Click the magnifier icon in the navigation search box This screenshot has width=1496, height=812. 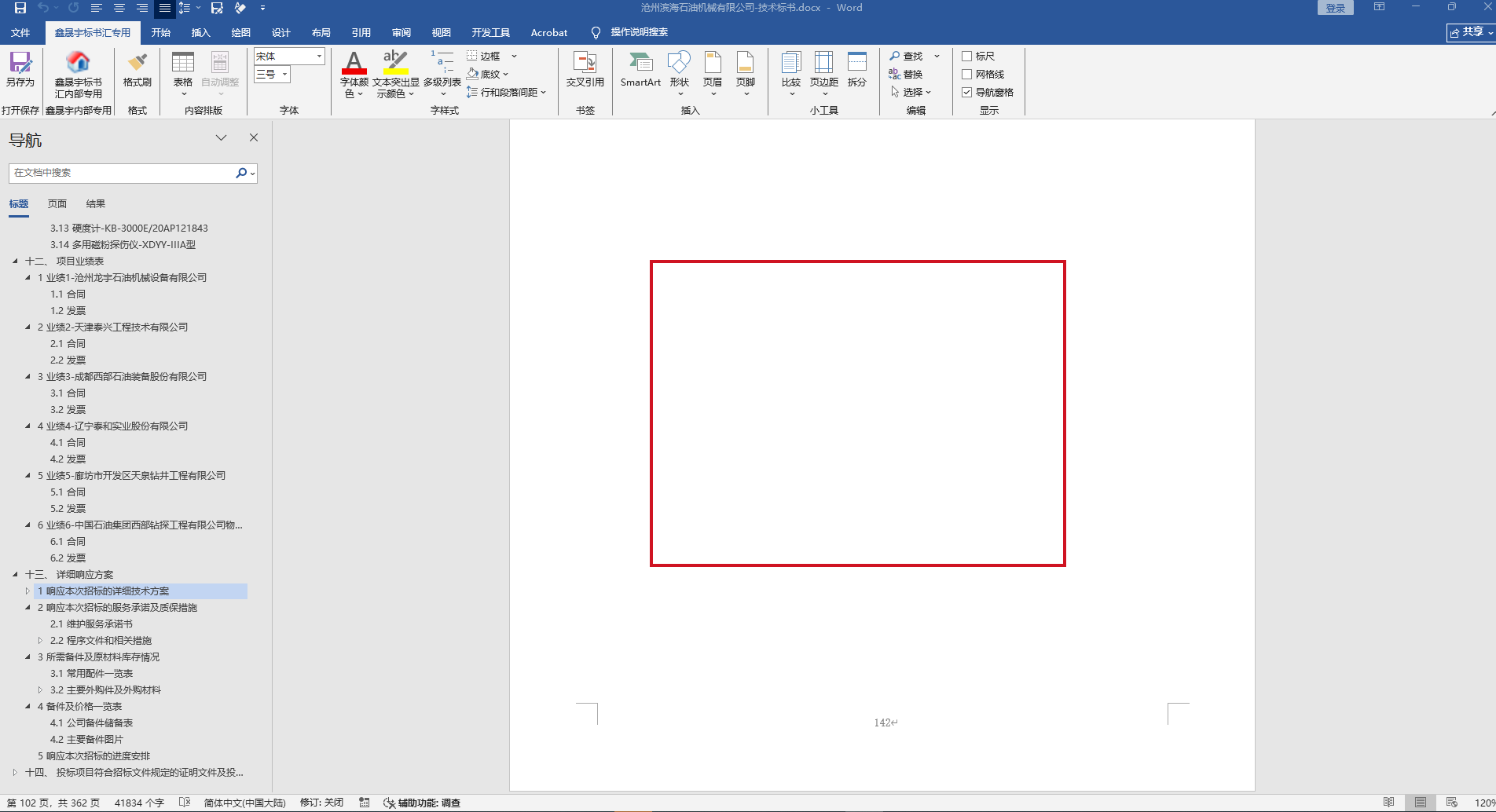241,173
